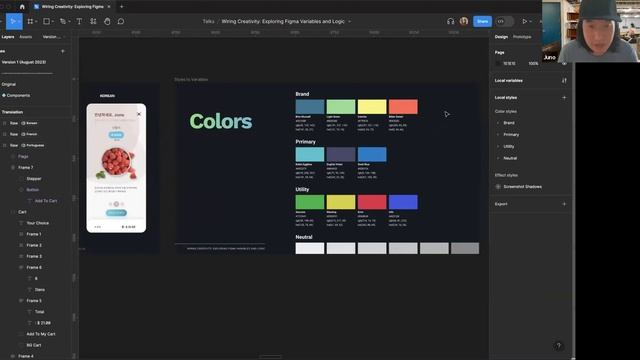Screen dimensions: 640x360
Task: Add a new local style
Action: point(564,98)
